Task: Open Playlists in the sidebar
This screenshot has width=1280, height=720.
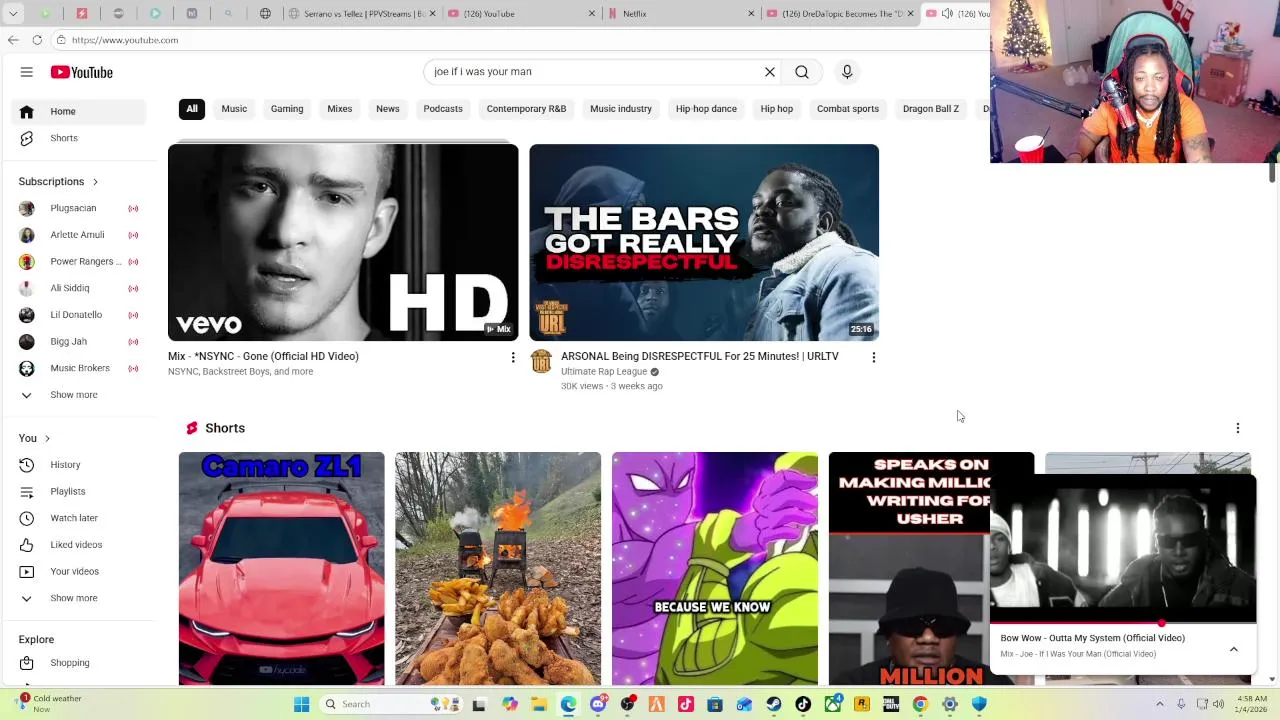Action: pyautogui.click(x=80, y=491)
